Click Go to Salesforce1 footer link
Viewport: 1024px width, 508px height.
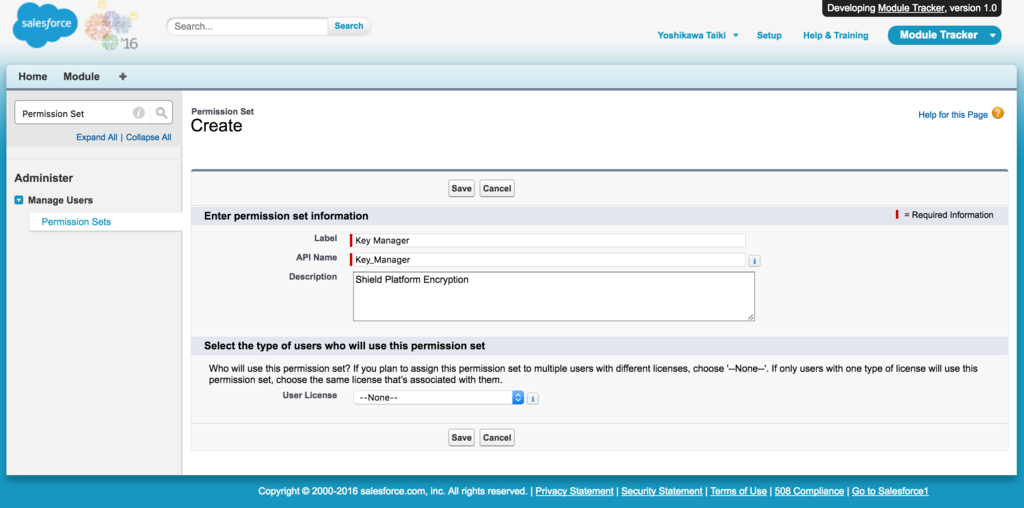click(x=890, y=491)
